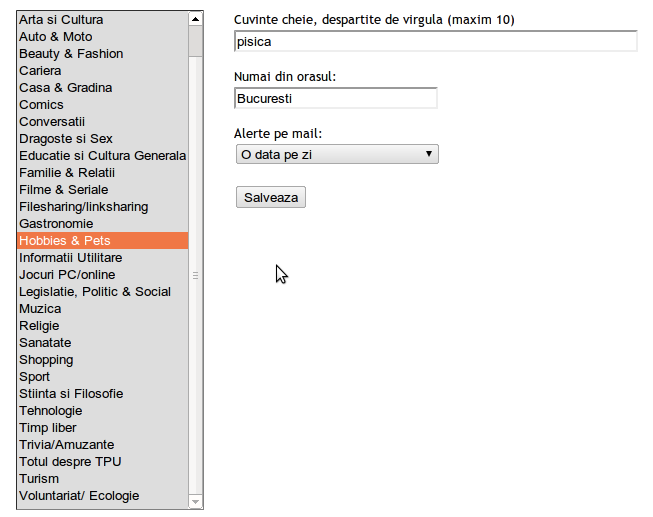Image resolution: width=653 pixels, height=517 pixels.
Task: Select Auto & Moto category
Action: point(102,37)
